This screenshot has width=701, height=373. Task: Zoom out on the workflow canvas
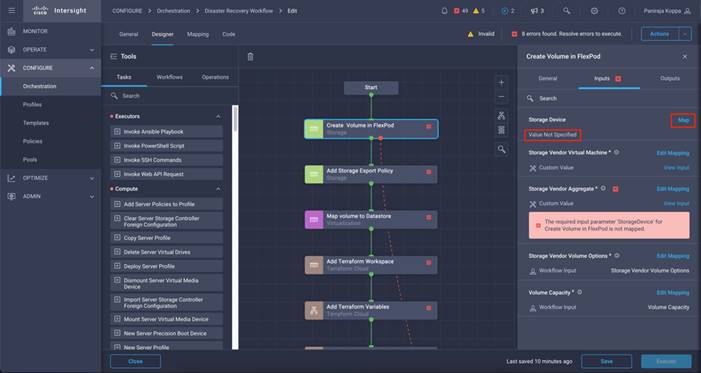(501, 97)
